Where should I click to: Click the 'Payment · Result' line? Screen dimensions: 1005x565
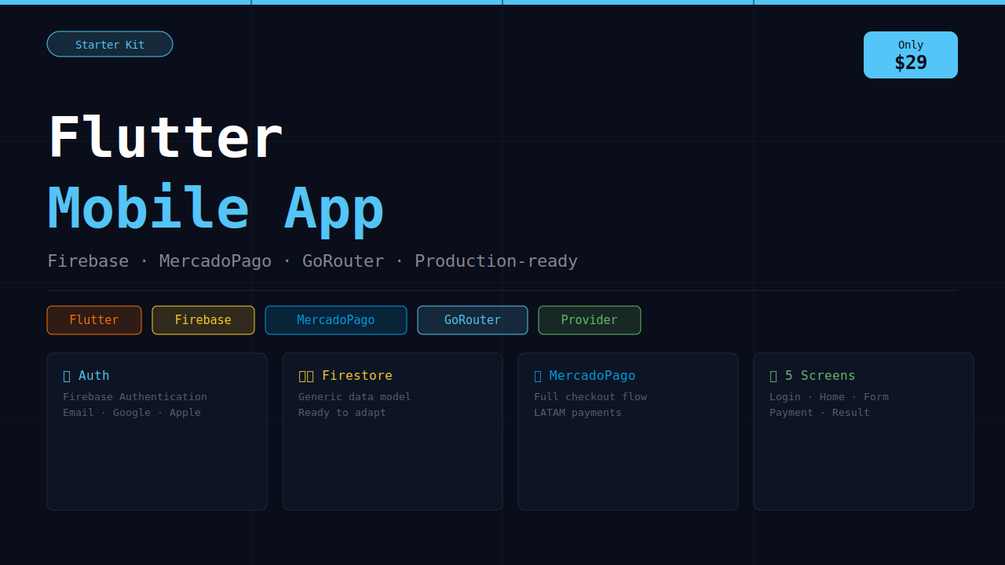819,413
